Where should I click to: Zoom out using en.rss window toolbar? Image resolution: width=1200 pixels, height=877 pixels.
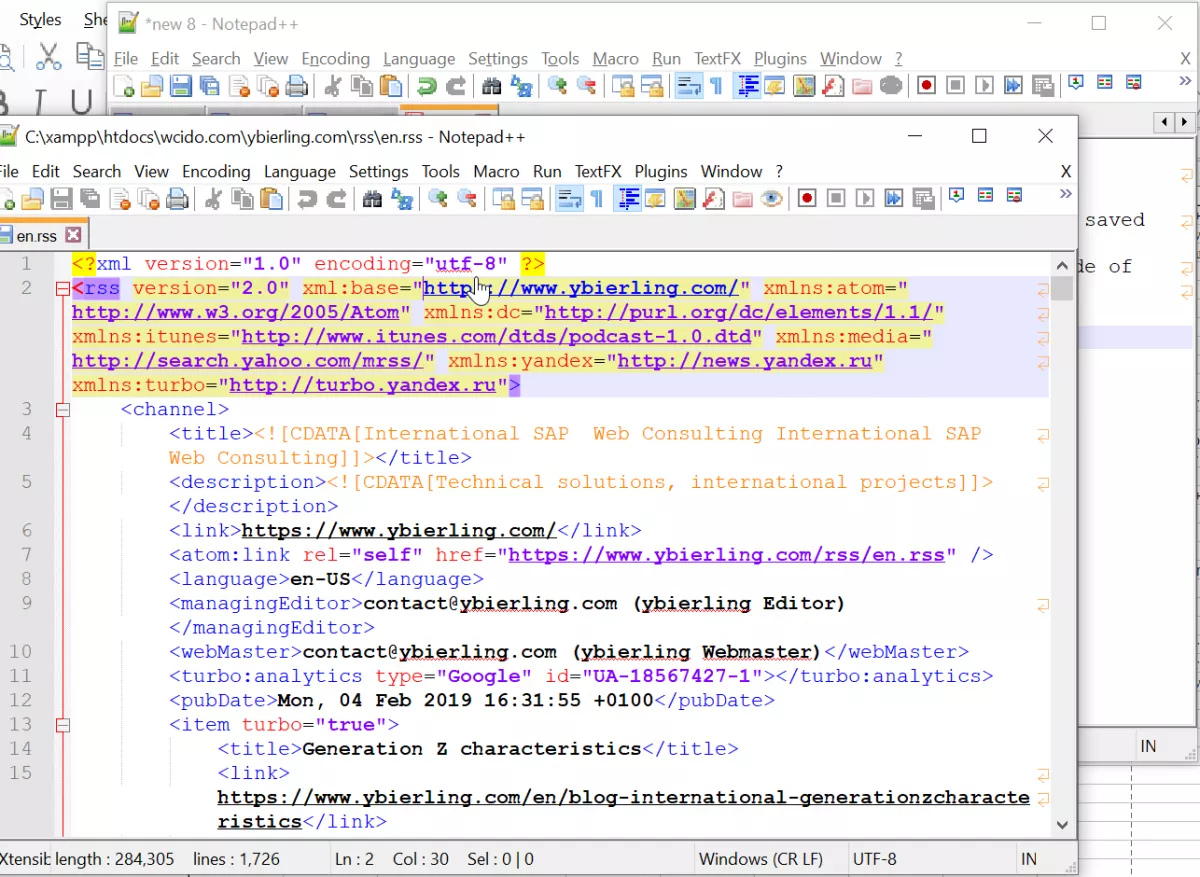click(x=466, y=199)
